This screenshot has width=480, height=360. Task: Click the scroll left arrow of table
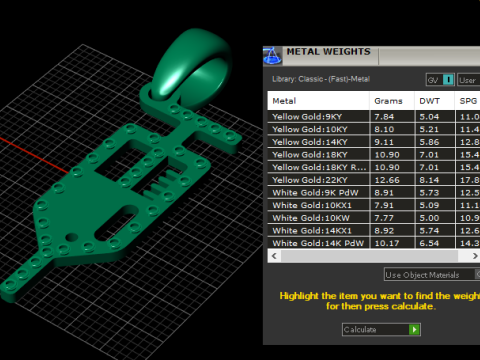coord(274,256)
